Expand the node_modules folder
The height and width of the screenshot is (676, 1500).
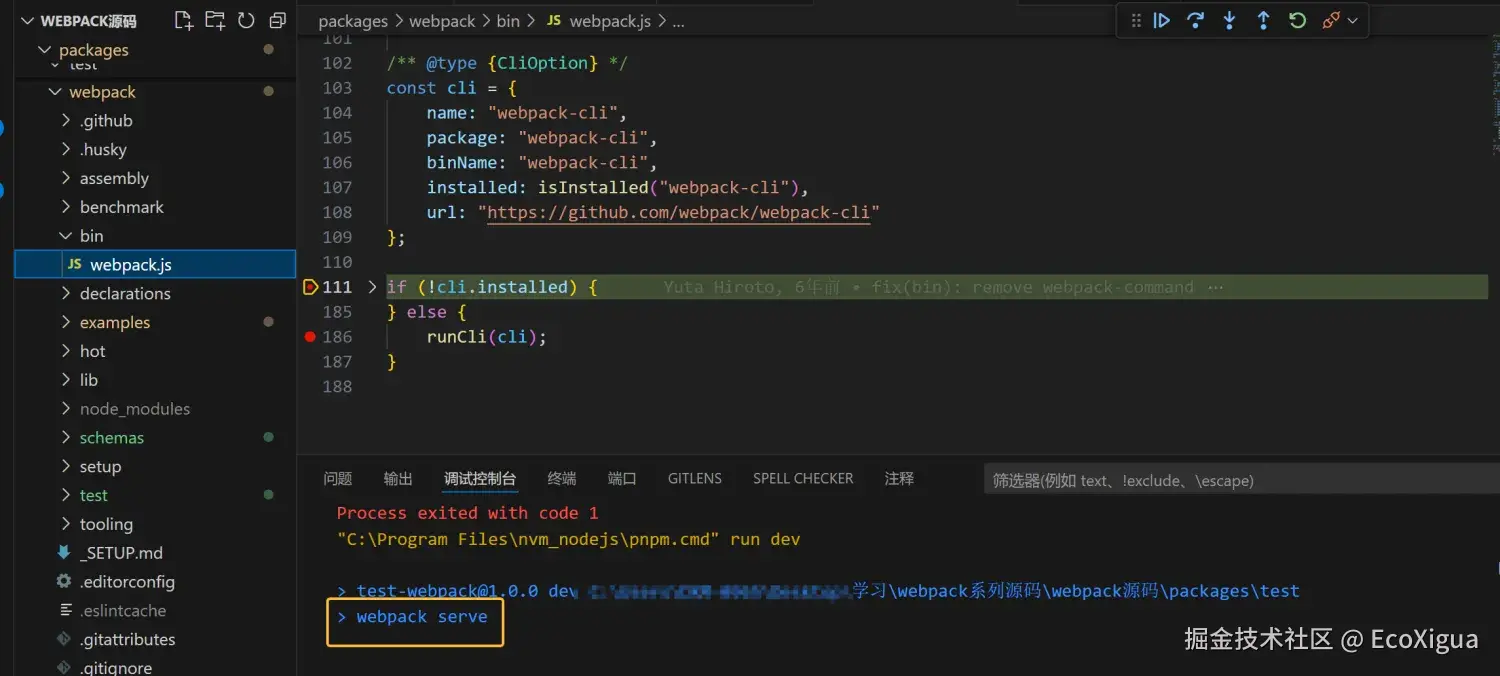(66, 409)
